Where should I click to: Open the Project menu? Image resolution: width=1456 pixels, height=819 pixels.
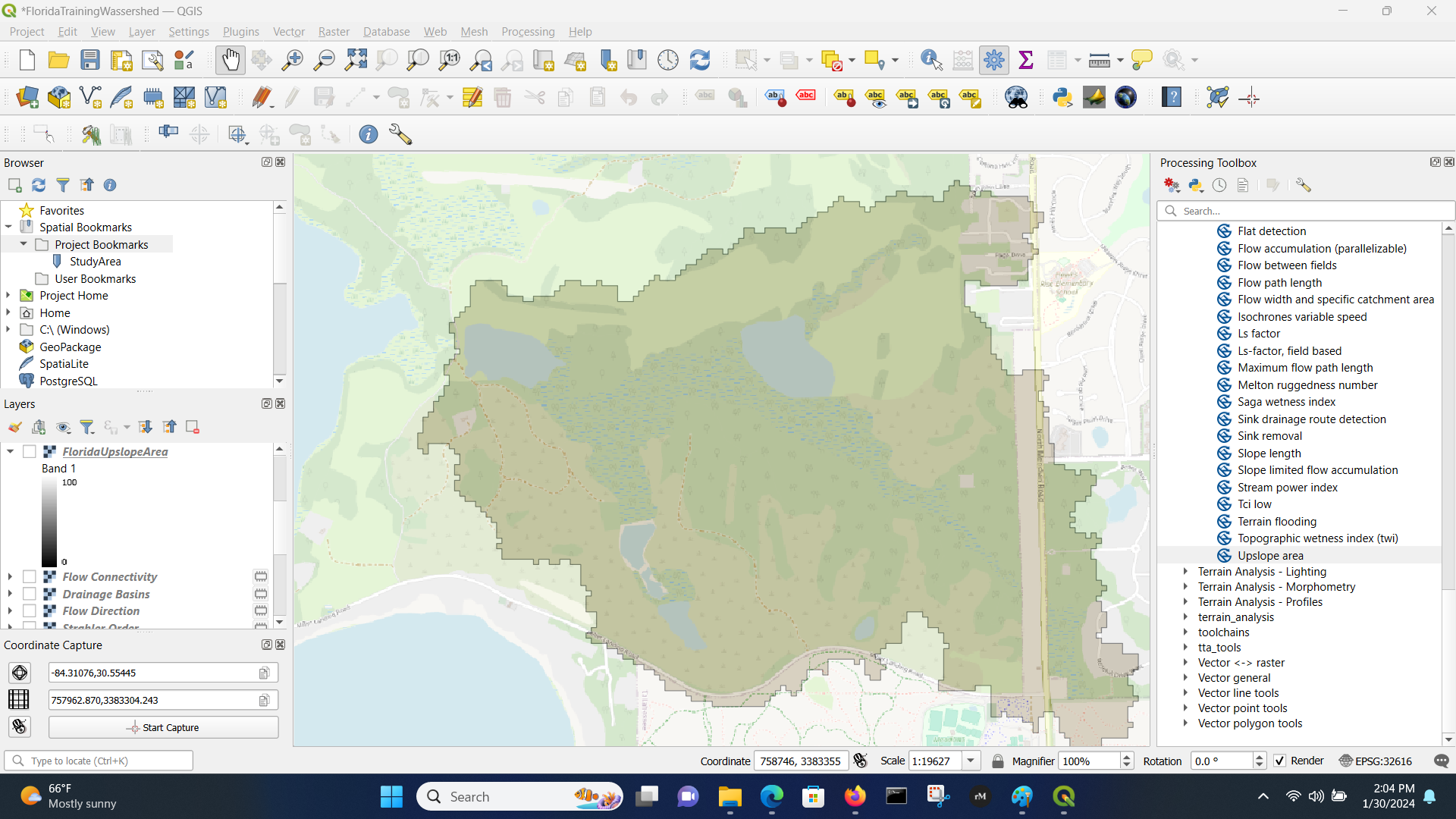click(x=27, y=32)
